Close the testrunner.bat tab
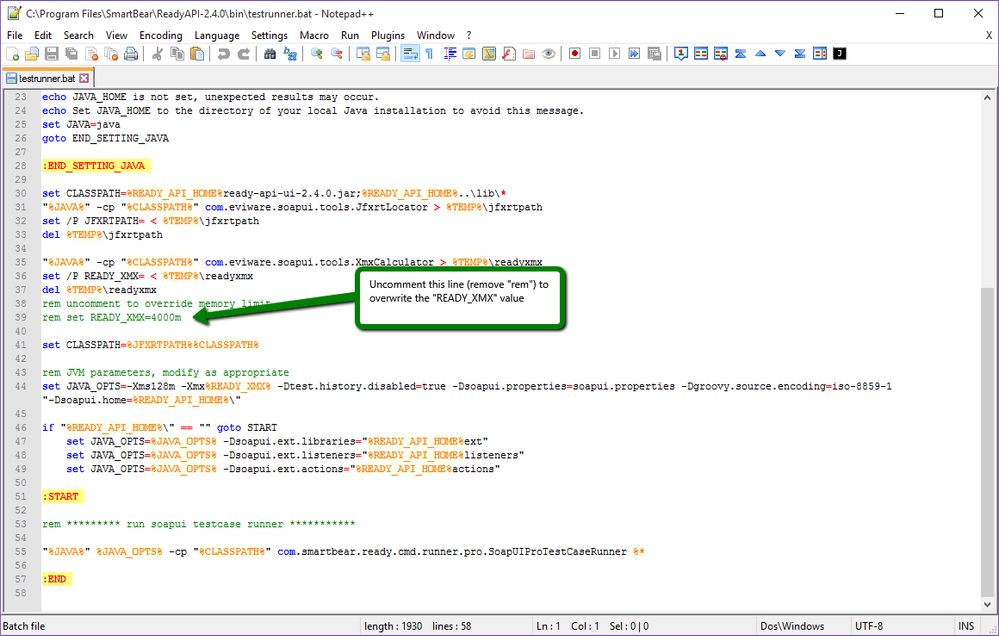This screenshot has width=999, height=636. (85, 77)
